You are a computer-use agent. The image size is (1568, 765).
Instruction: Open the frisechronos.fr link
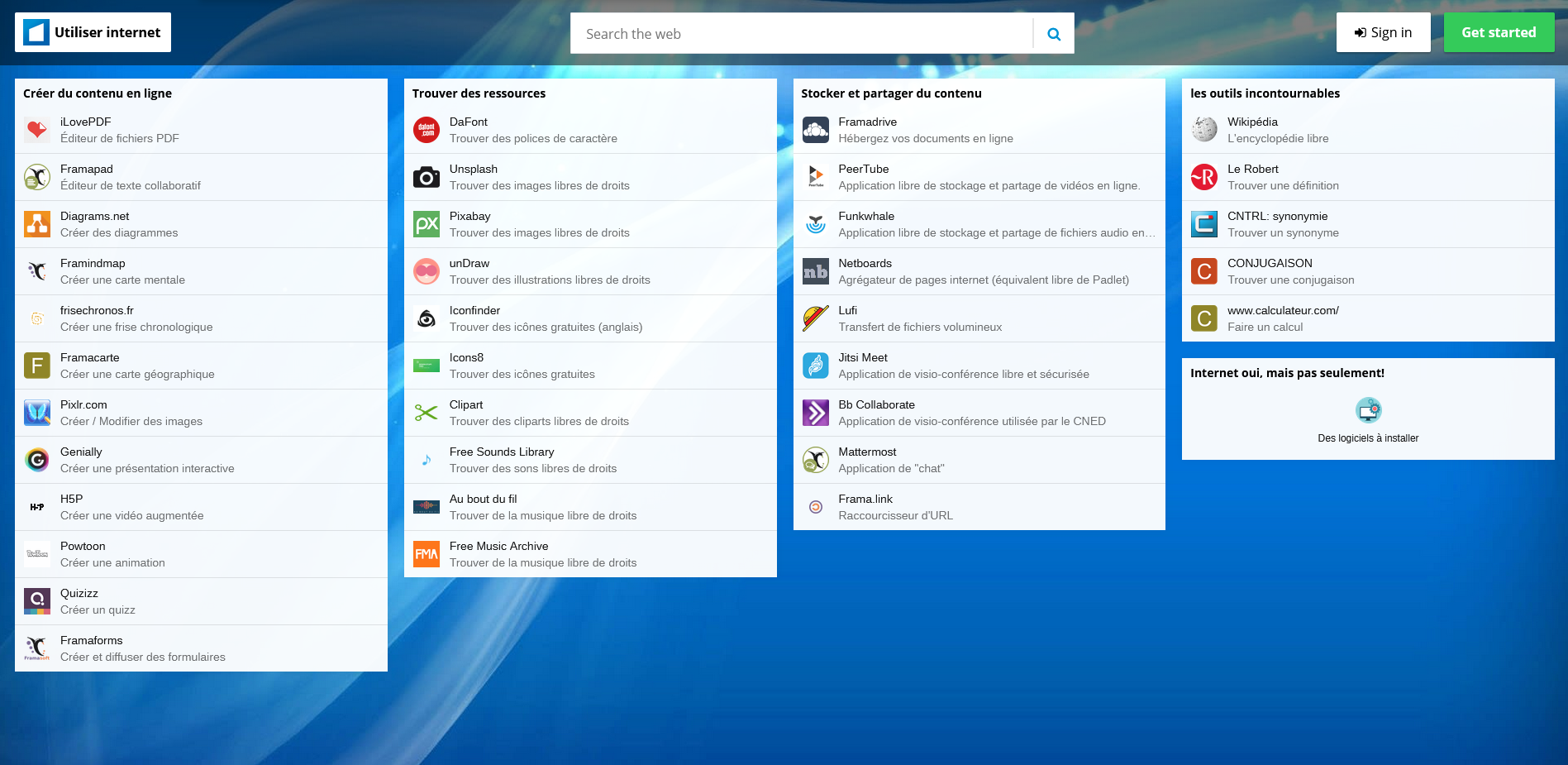(201, 318)
